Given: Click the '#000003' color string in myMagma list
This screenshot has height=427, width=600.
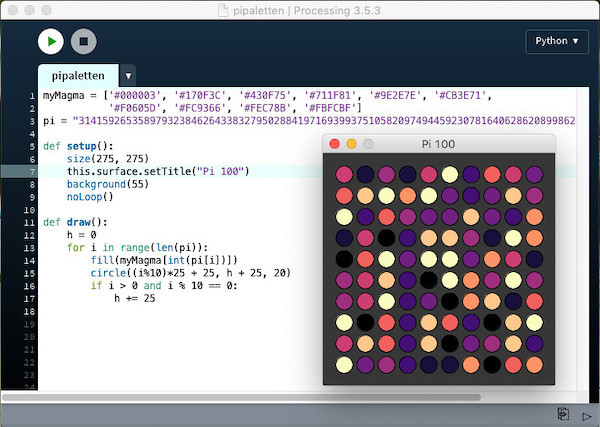Looking at the screenshot, I should click(x=133, y=95).
